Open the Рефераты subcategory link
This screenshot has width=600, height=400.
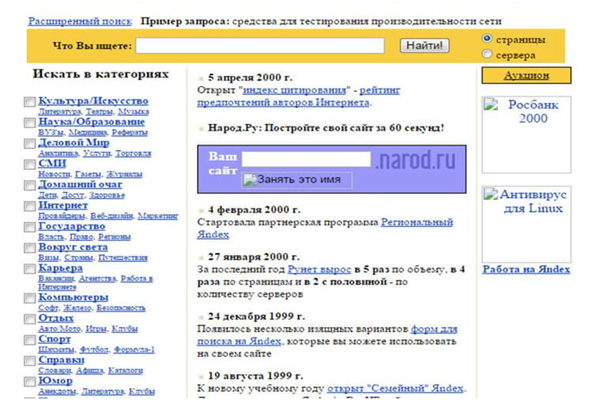pyautogui.click(x=129, y=132)
